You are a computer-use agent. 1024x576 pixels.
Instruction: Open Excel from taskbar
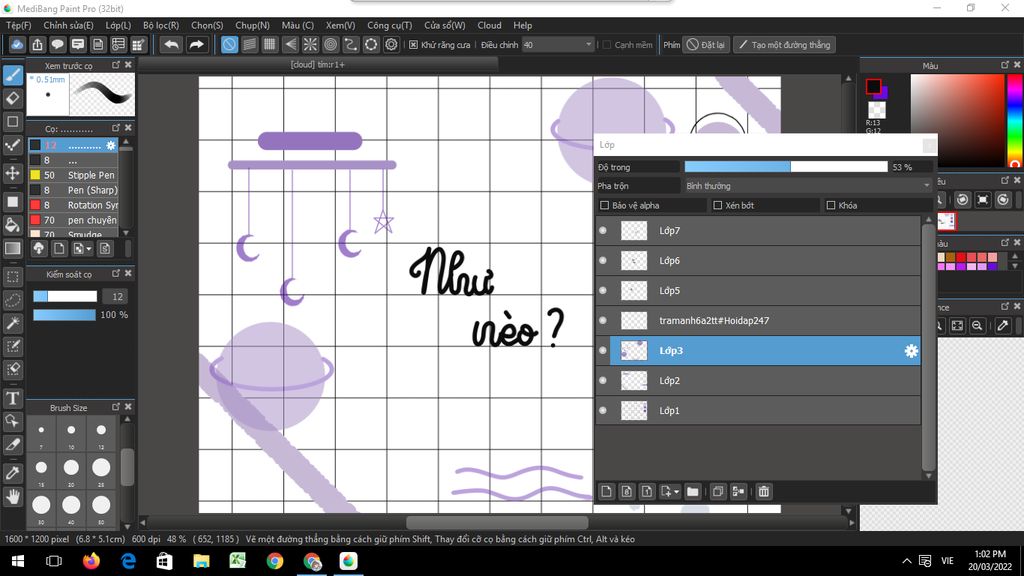[x=238, y=561]
